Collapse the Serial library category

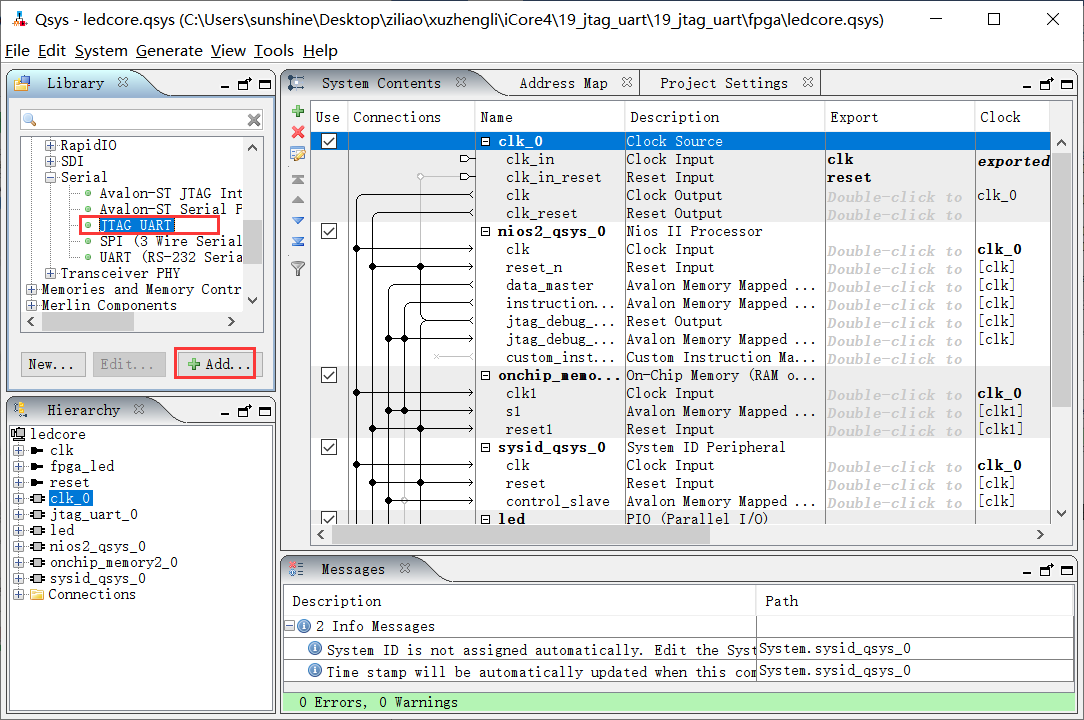pos(51,177)
